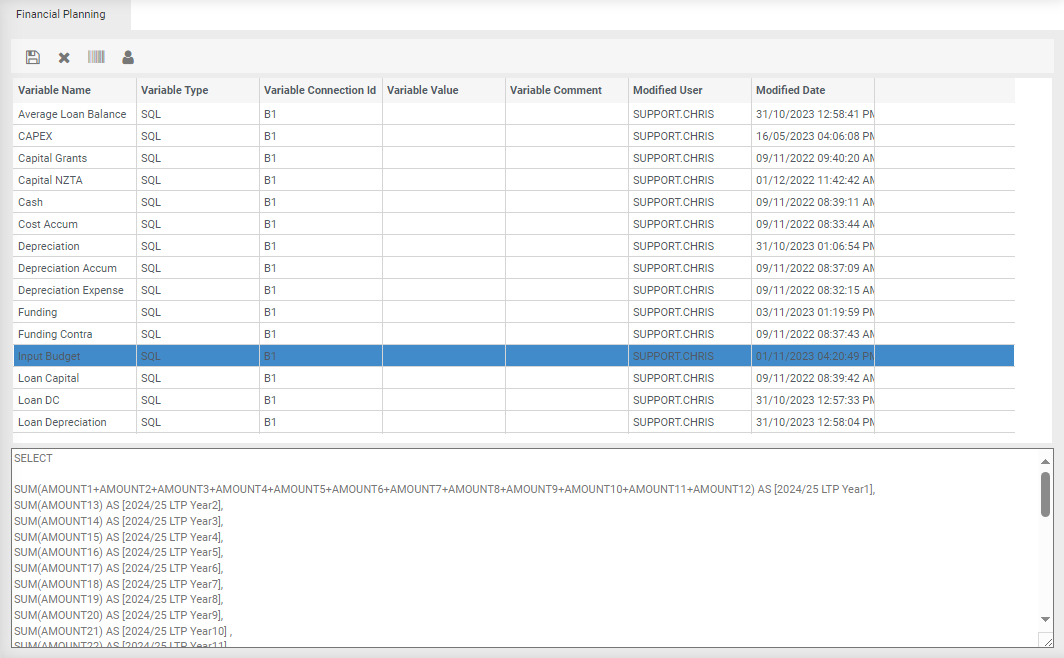Switch to the Financial Planning tab
The image size is (1064, 658).
click(x=62, y=14)
